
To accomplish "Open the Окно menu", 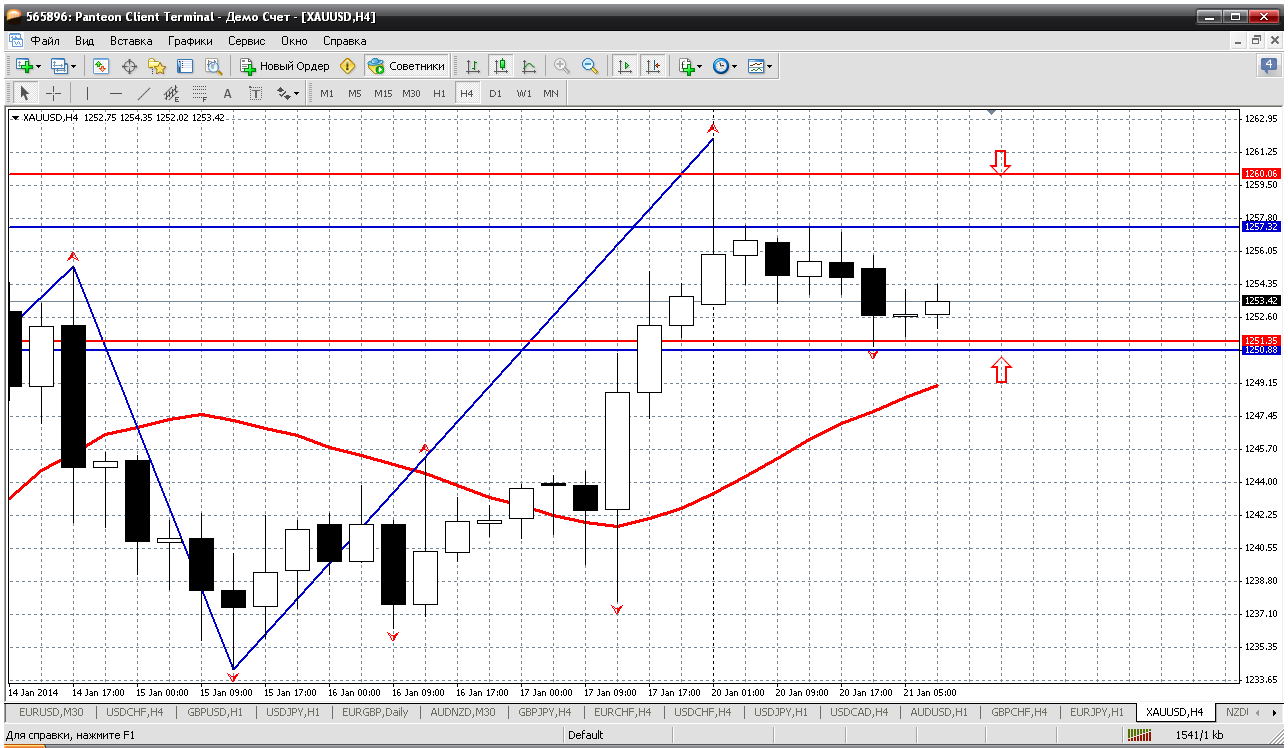I will 294,41.
